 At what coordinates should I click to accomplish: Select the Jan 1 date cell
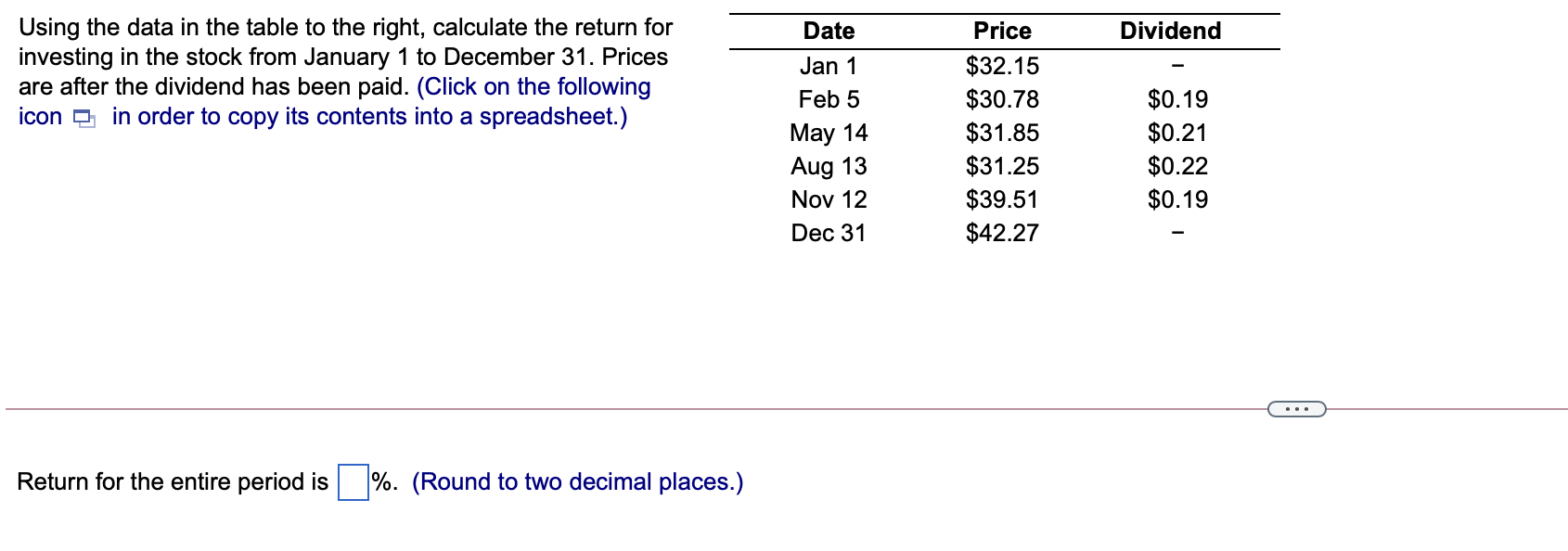click(x=829, y=66)
